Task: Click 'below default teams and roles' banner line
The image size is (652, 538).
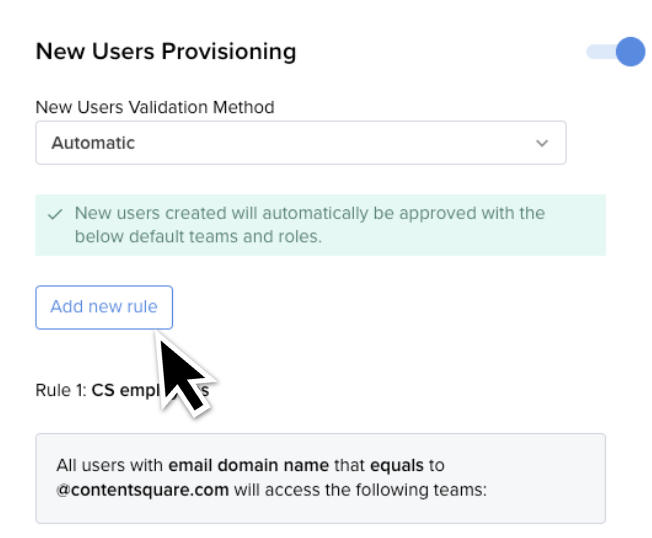Action: 198,237
